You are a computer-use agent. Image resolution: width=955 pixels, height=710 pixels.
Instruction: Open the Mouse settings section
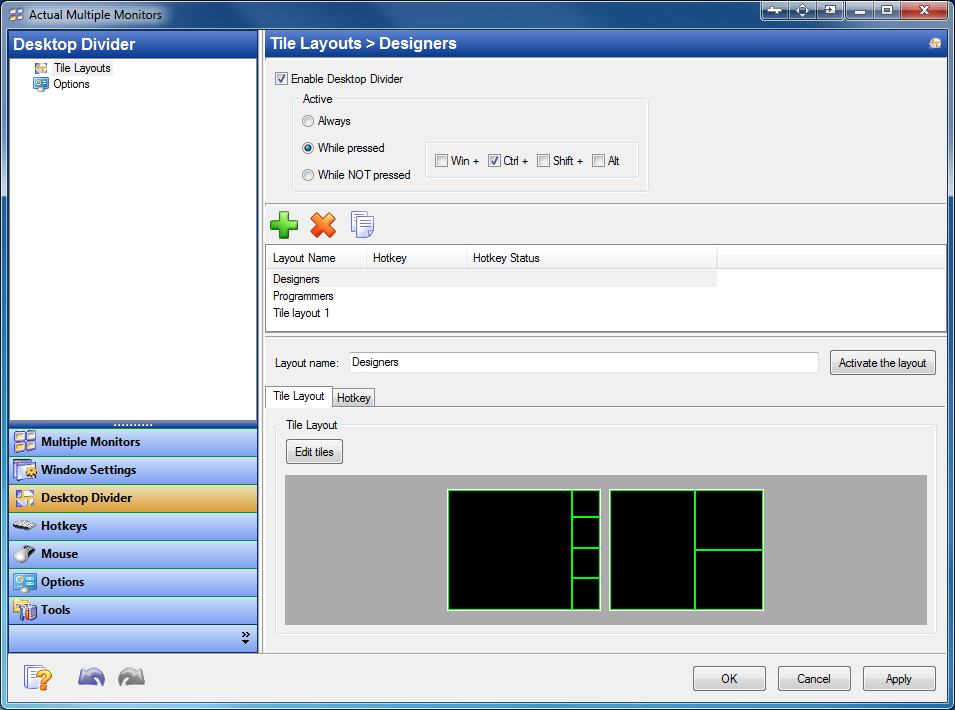coord(133,554)
